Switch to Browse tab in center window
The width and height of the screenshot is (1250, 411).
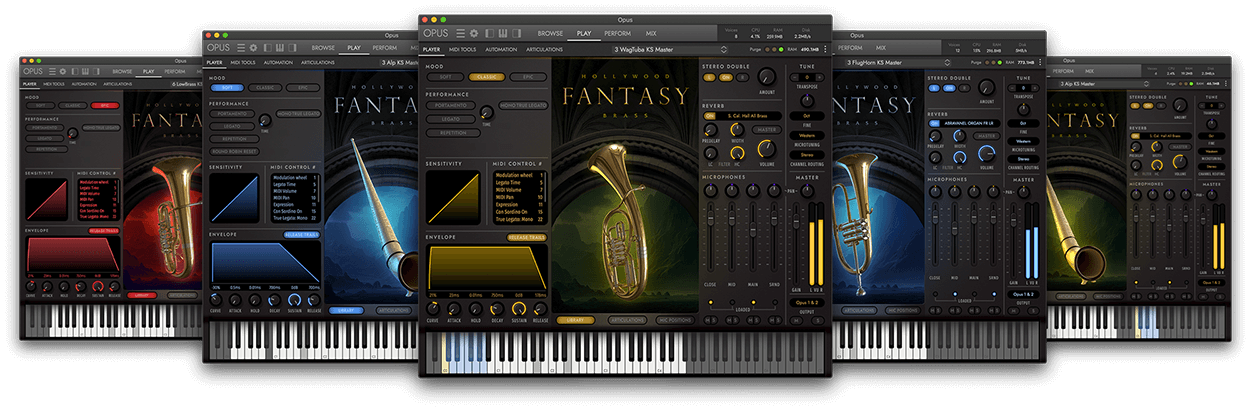550,33
